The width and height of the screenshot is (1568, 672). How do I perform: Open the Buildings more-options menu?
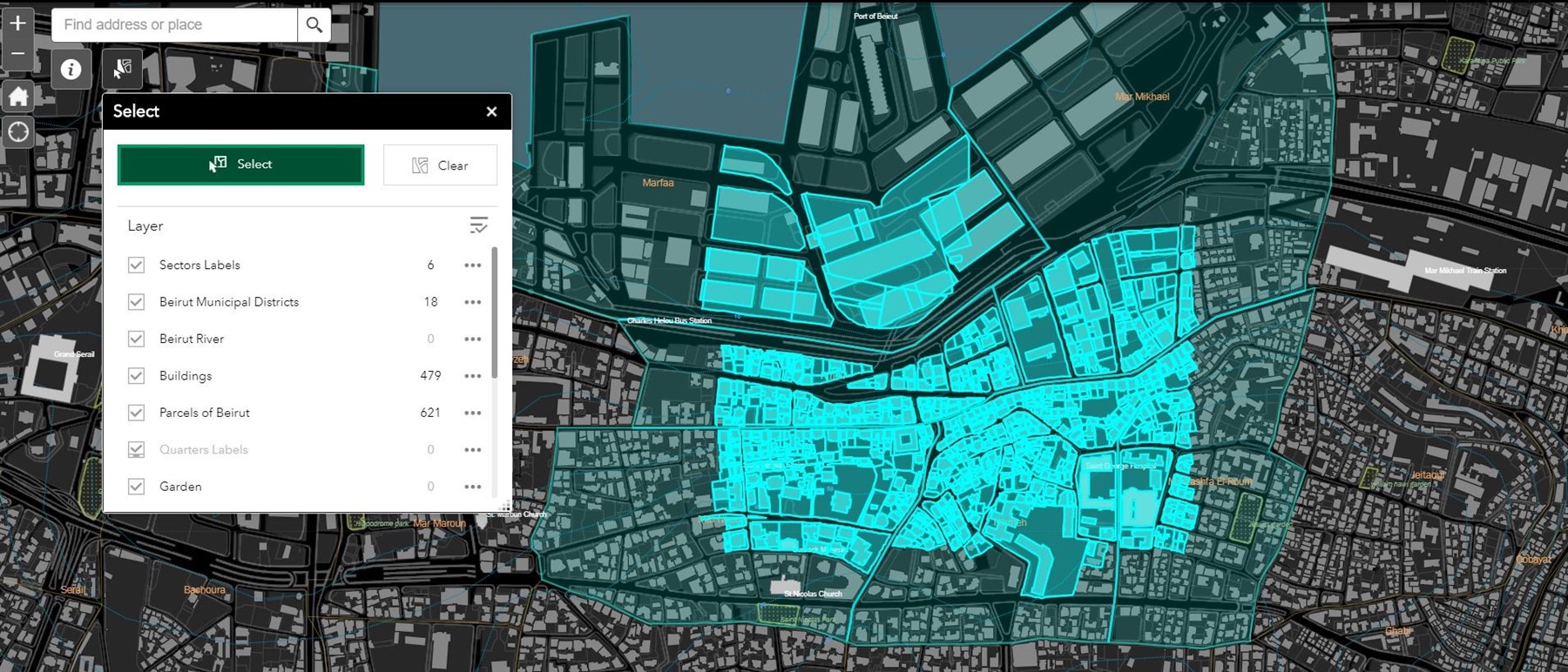point(473,376)
